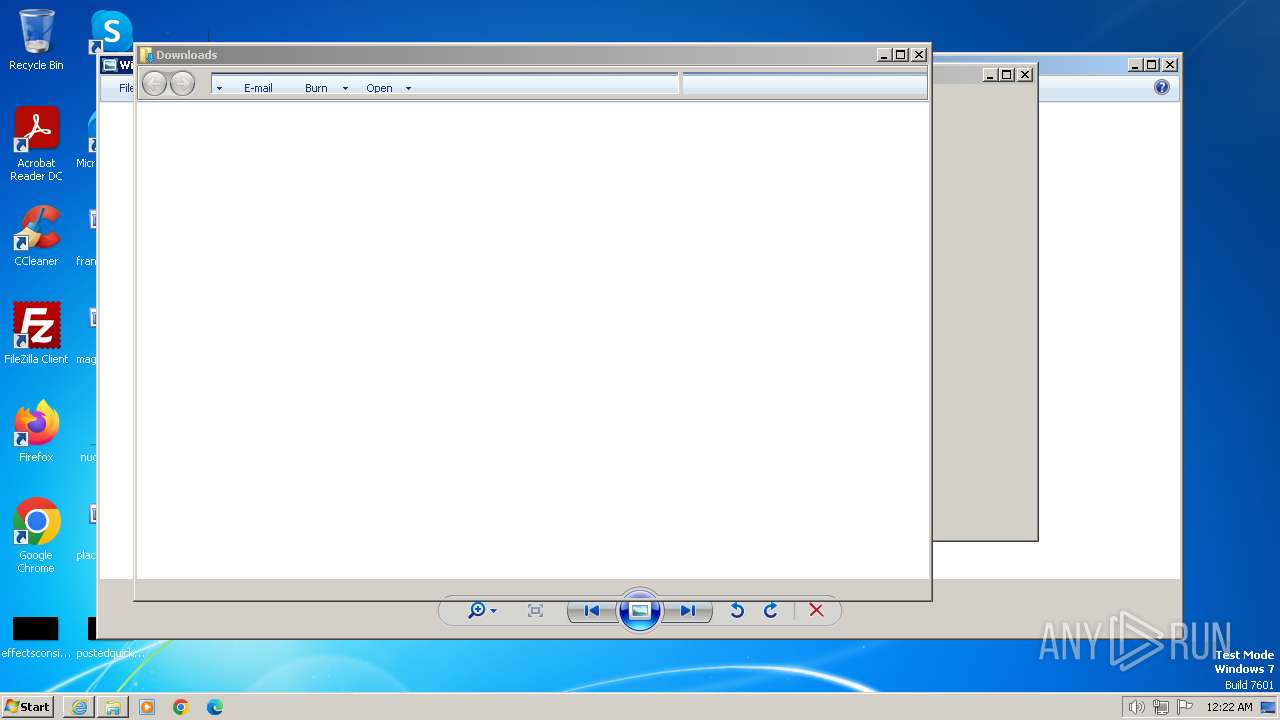Click the Back arrow in Downloads window
Image resolution: width=1280 pixels, height=720 pixels.
click(154, 84)
